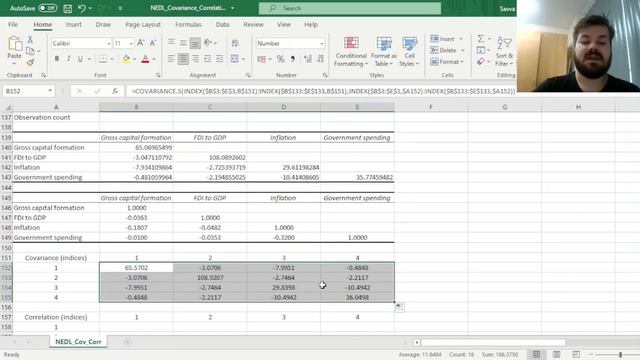Open the Data tab
The image size is (640, 360).
point(222,24)
